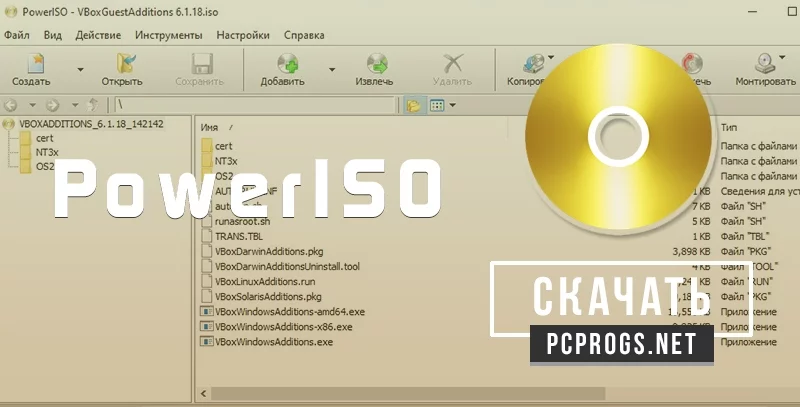Screen dimensions: 800x407
Task: Click the horizontal scrollbar left arrow
Action: pos(203,393)
